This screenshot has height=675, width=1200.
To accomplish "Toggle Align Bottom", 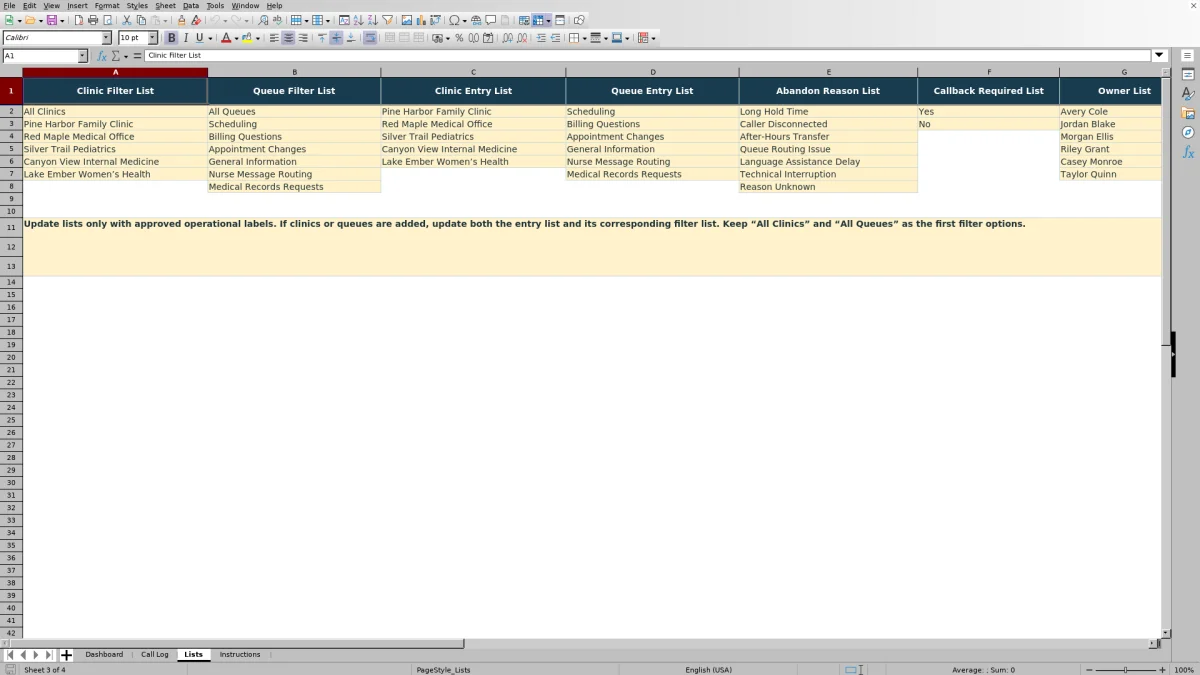I will click(x=350, y=38).
